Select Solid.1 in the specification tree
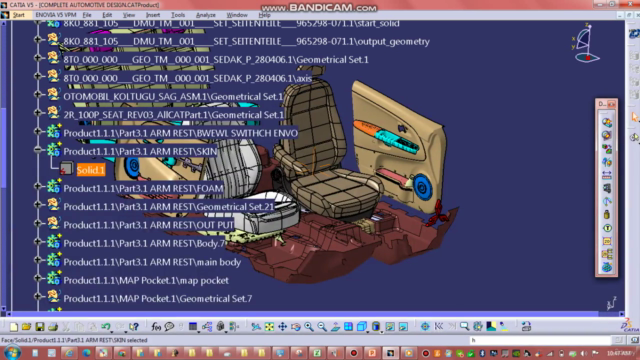This screenshot has height=360, width=640. tap(91, 170)
